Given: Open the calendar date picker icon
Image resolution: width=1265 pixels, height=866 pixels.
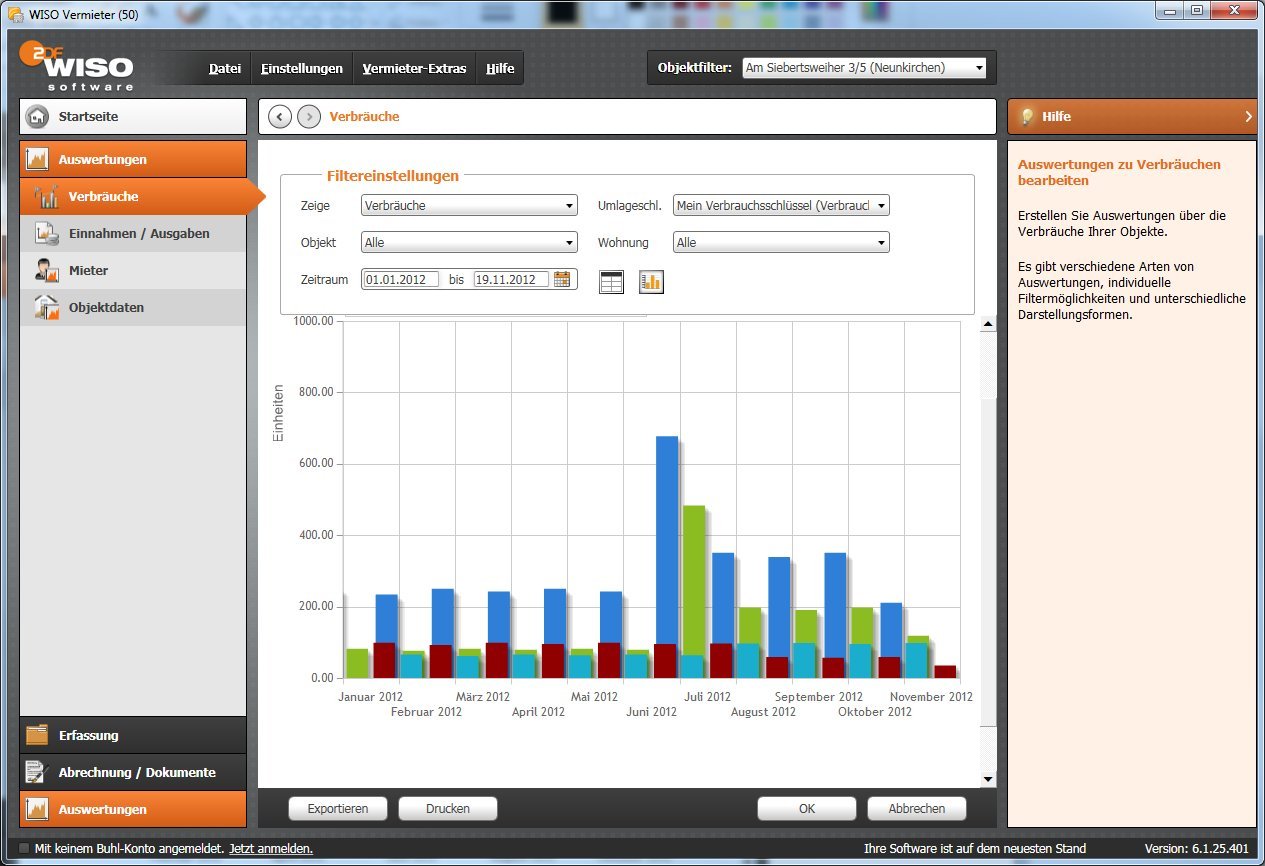Looking at the screenshot, I should (562, 280).
